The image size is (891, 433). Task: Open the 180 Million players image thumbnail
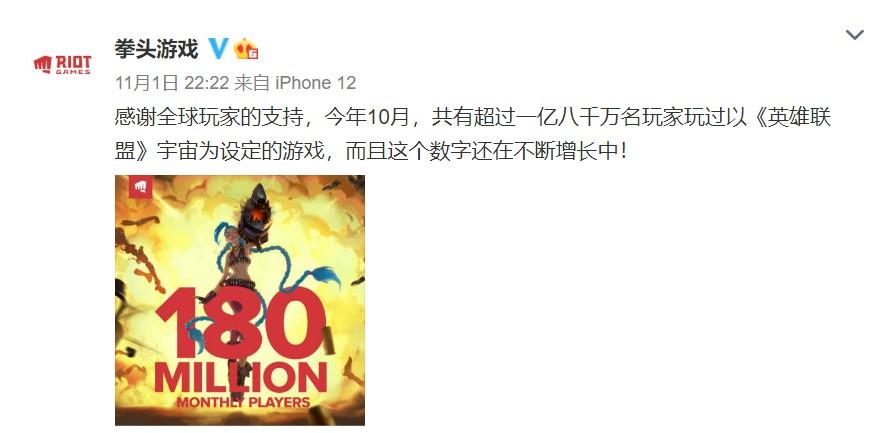click(x=240, y=300)
